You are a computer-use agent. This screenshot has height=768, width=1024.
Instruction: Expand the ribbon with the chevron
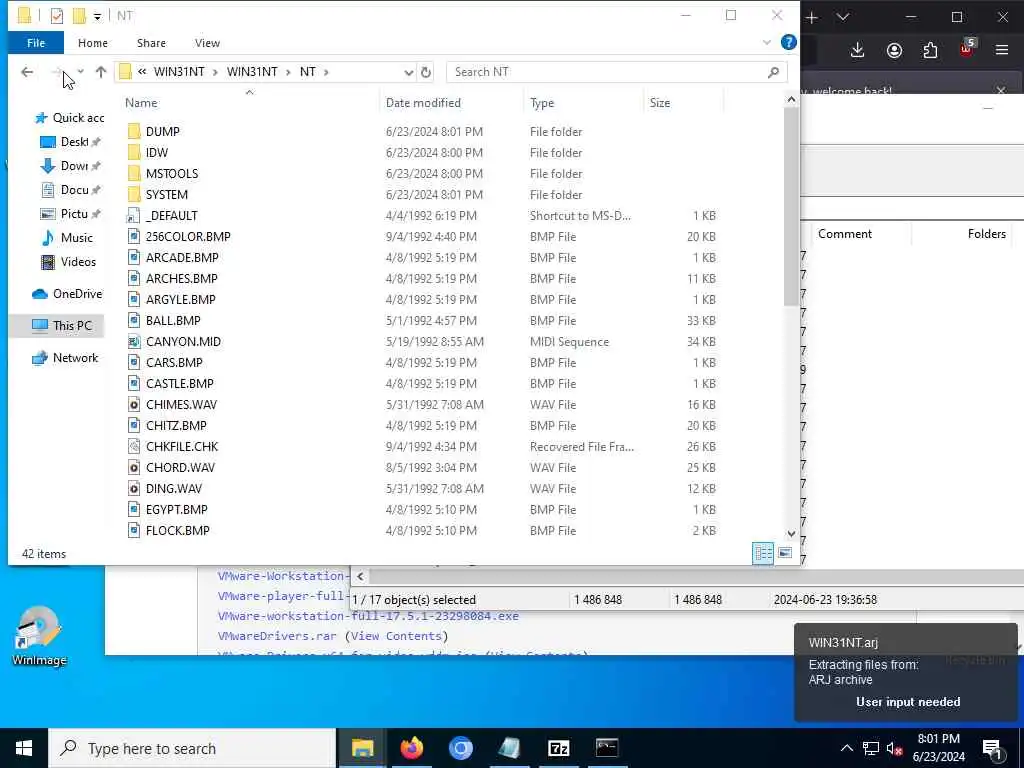coord(767,42)
